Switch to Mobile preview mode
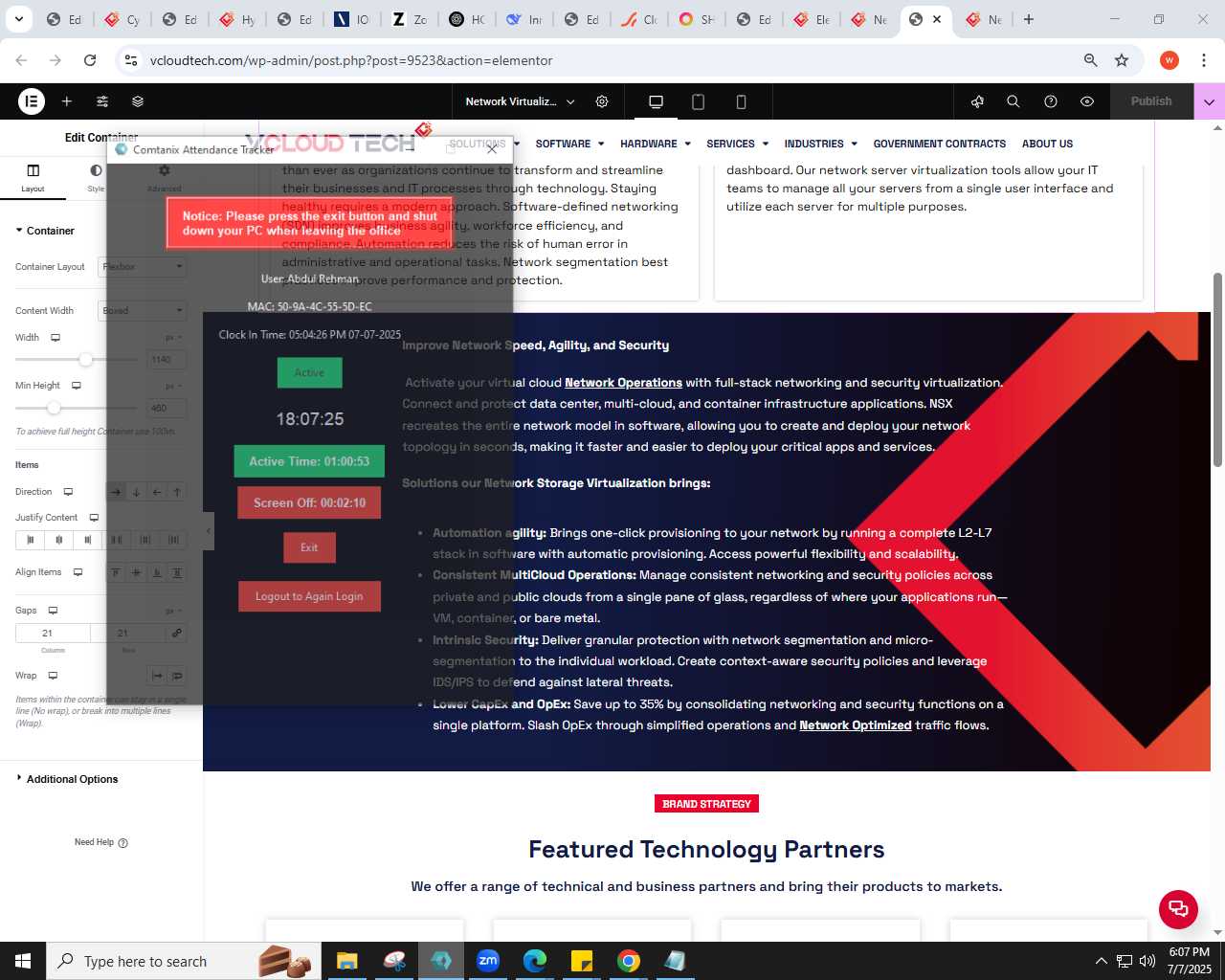The width and height of the screenshot is (1225, 980). (x=741, y=101)
